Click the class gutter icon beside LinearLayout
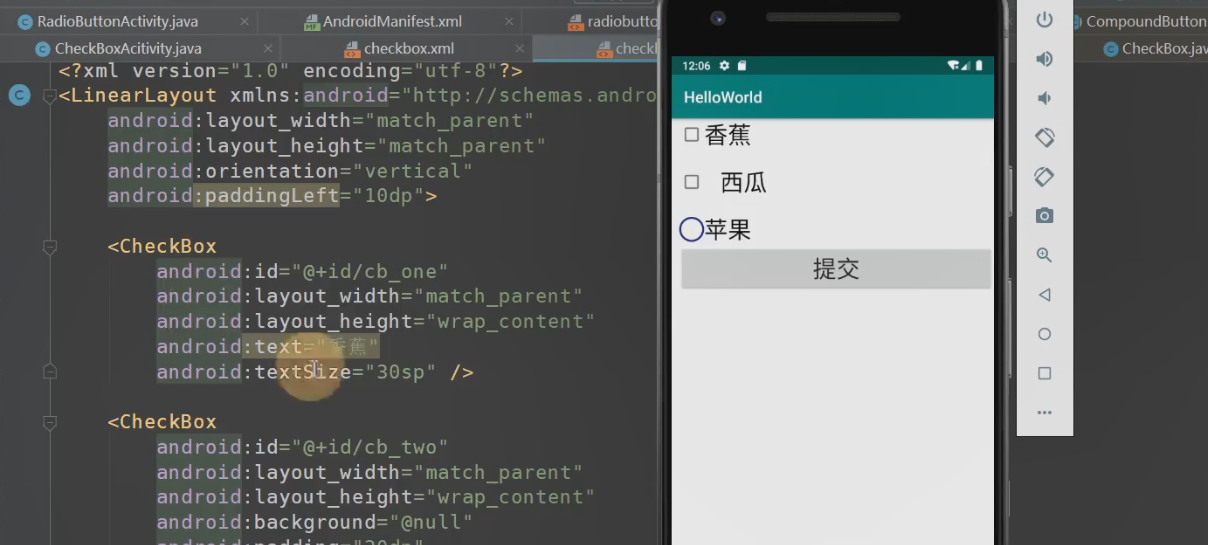This screenshot has height=545, width=1208. (x=18, y=96)
